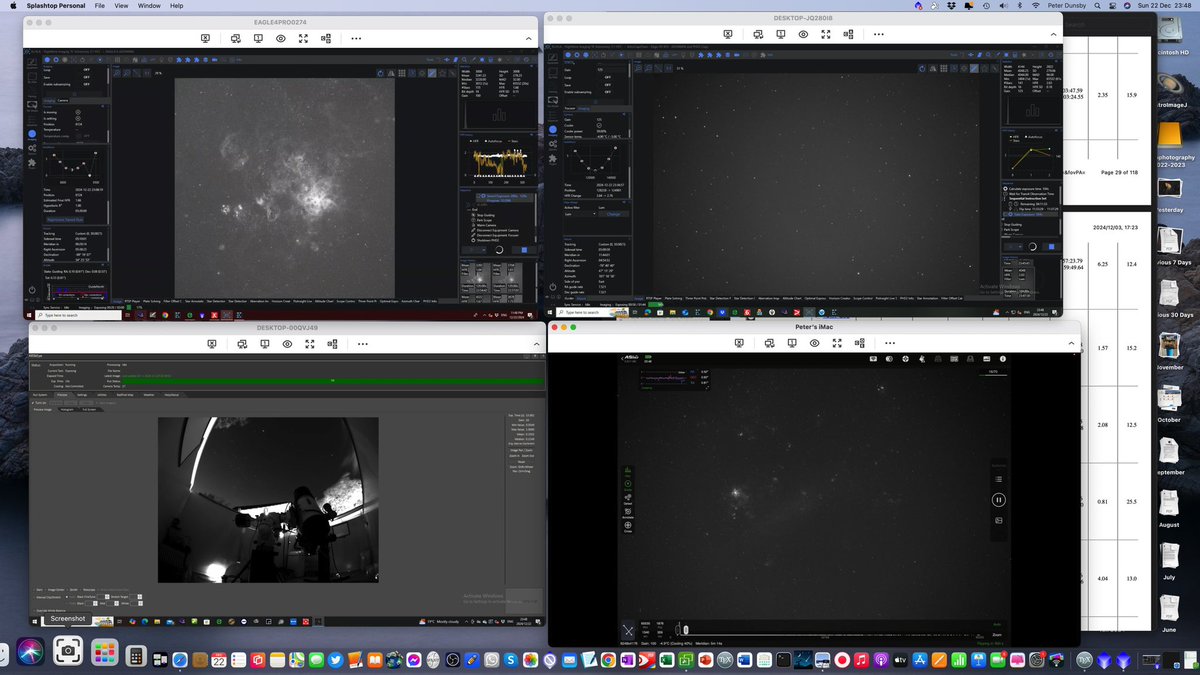Open the three-dot menu on the DESKTOP-00QVJ49 toolbar
This screenshot has width=1200, height=675.
[x=363, y=343]
